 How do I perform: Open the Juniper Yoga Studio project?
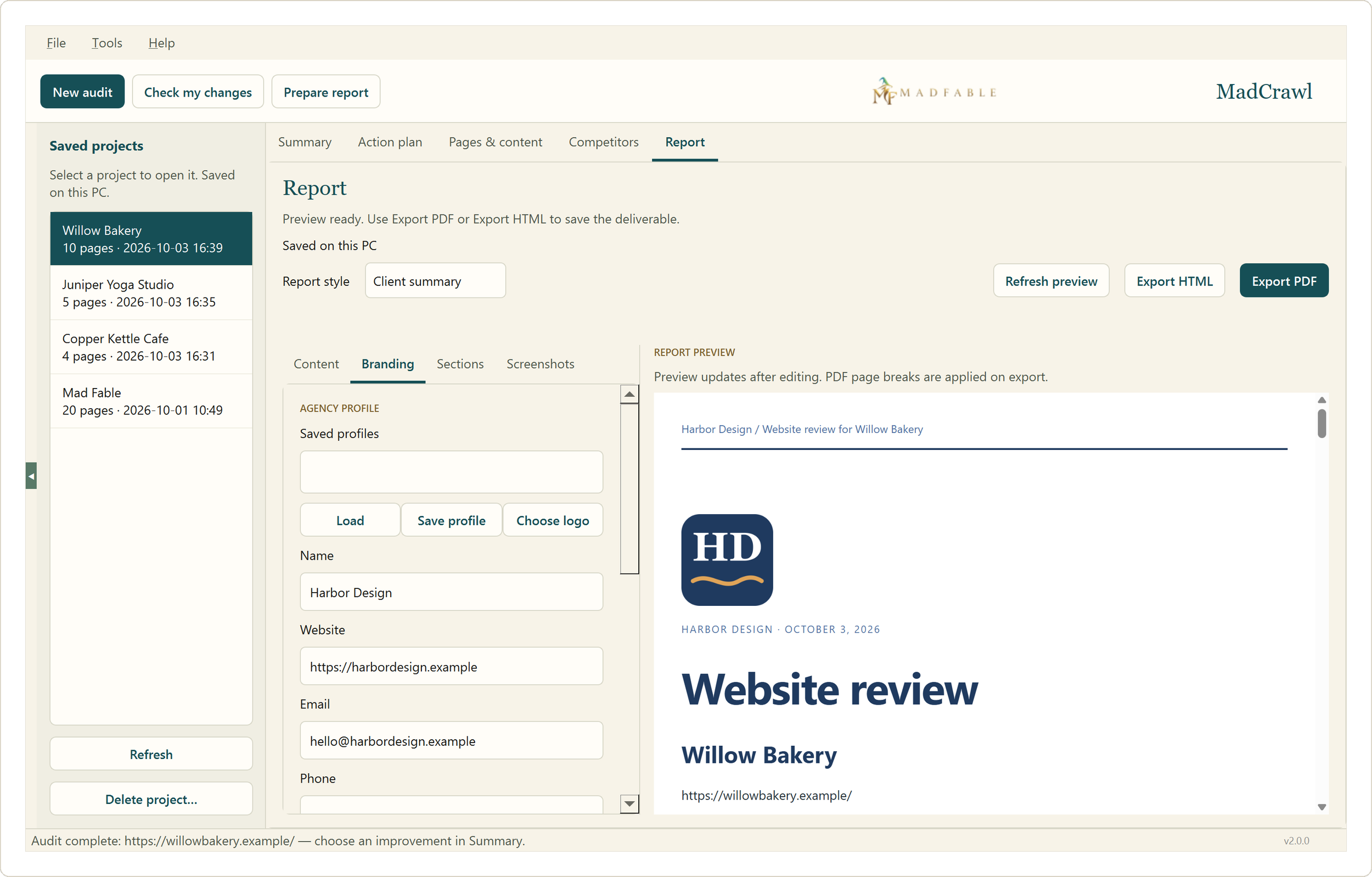pyautogui.click(x=151, y=293)
